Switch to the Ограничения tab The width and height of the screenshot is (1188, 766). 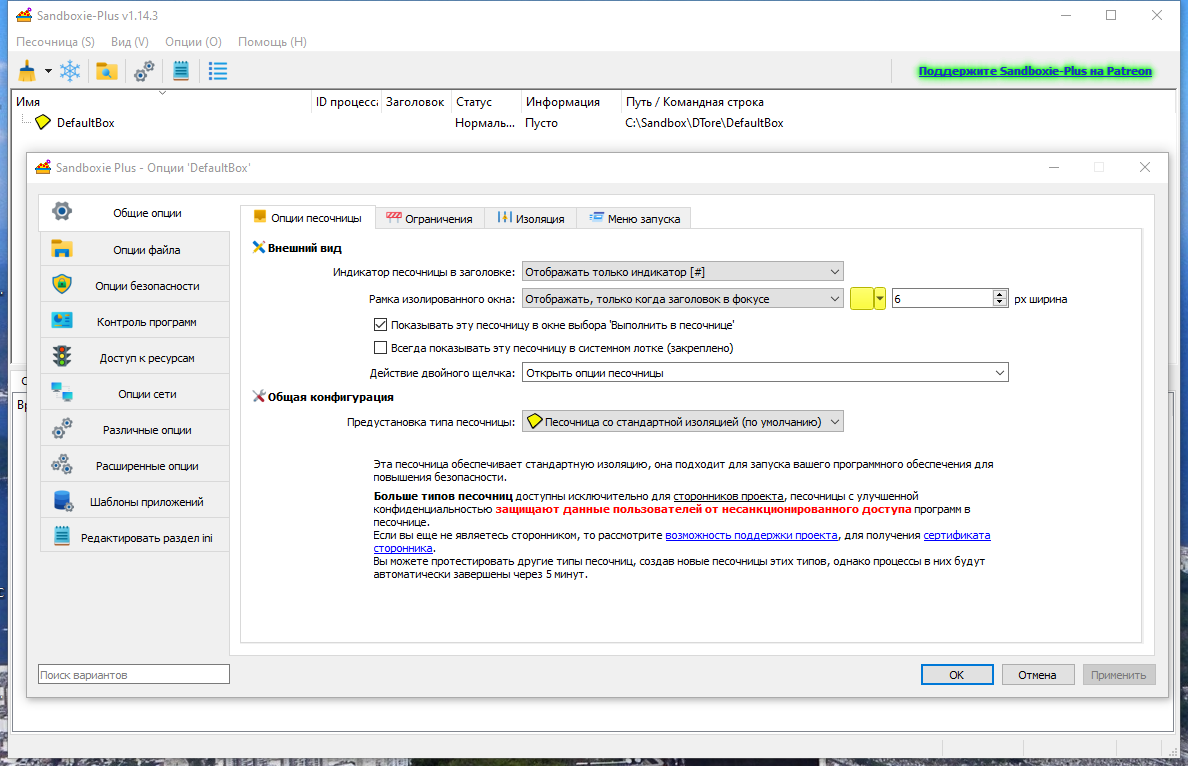(x=429, y=218)
